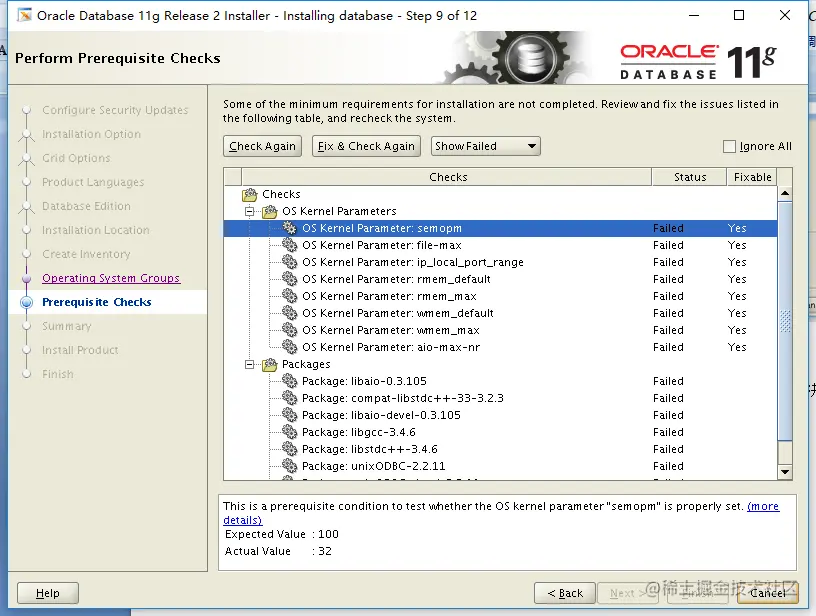Screen dimensions: 816x616
Task: Select 'OS Kernel Parameter: rmem_max' row
Action: [500, 296]
